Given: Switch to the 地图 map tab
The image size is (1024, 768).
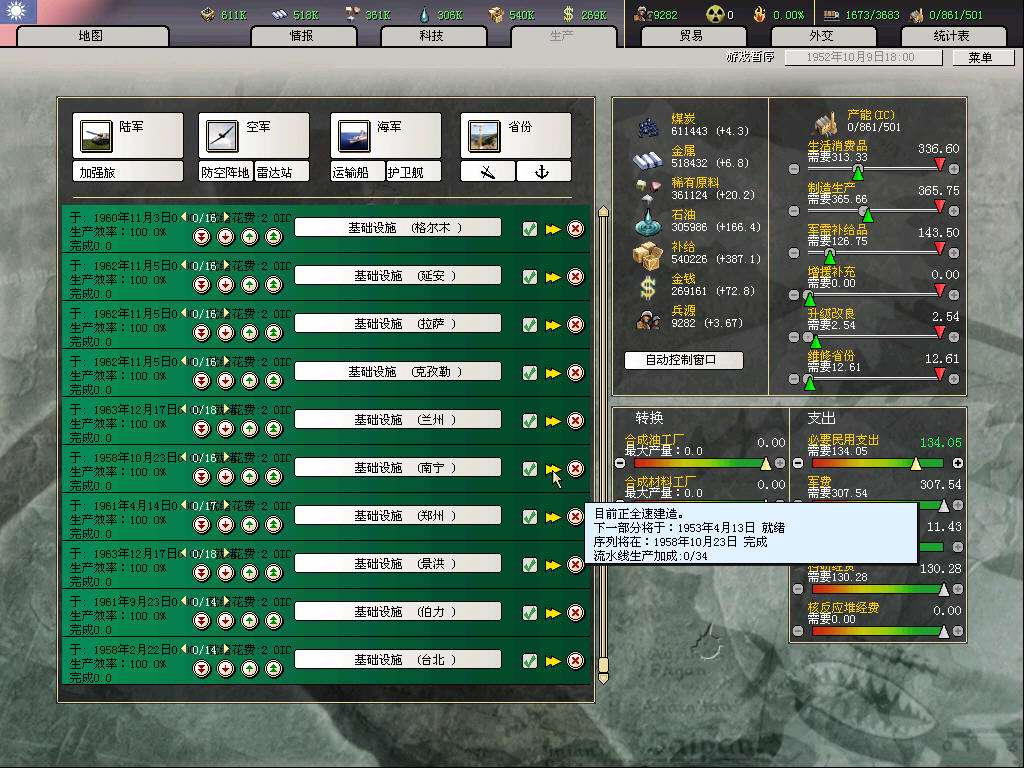Looking at the screenshot, I should (x=91, y=36).
